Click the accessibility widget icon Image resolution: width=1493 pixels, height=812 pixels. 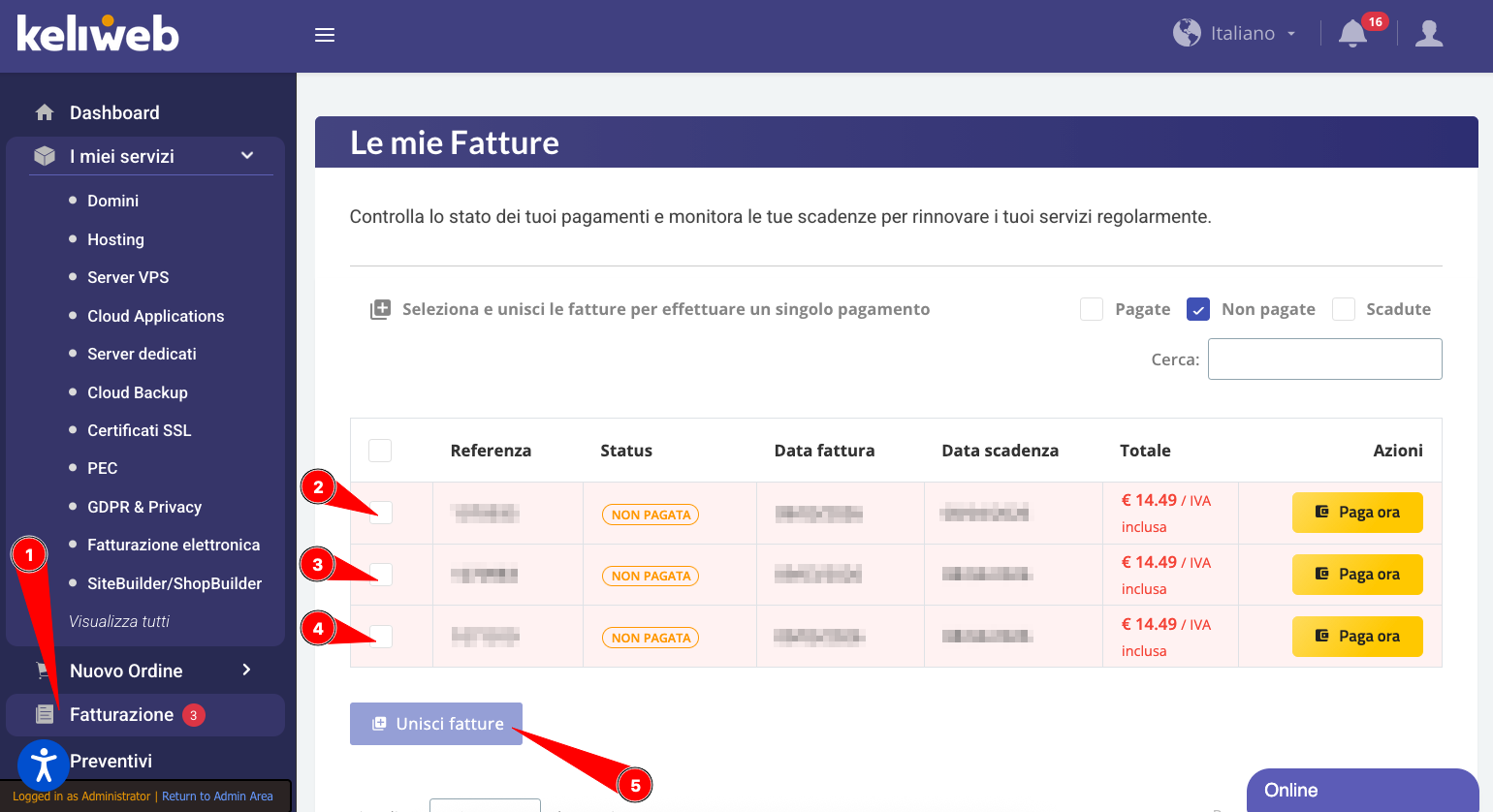click(x=43, y=765)
